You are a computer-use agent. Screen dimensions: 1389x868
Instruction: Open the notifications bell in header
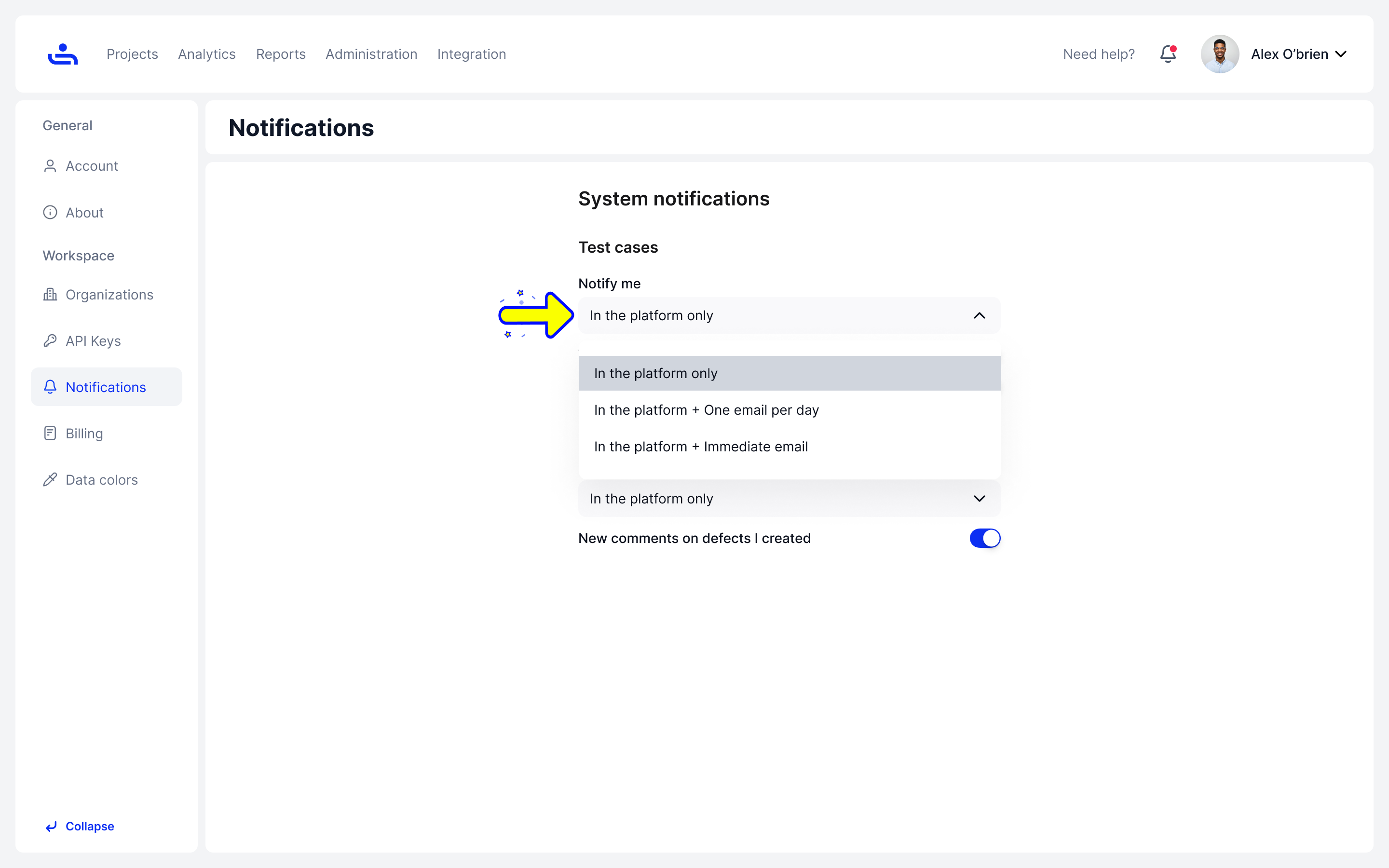[x=1168, y=54]
